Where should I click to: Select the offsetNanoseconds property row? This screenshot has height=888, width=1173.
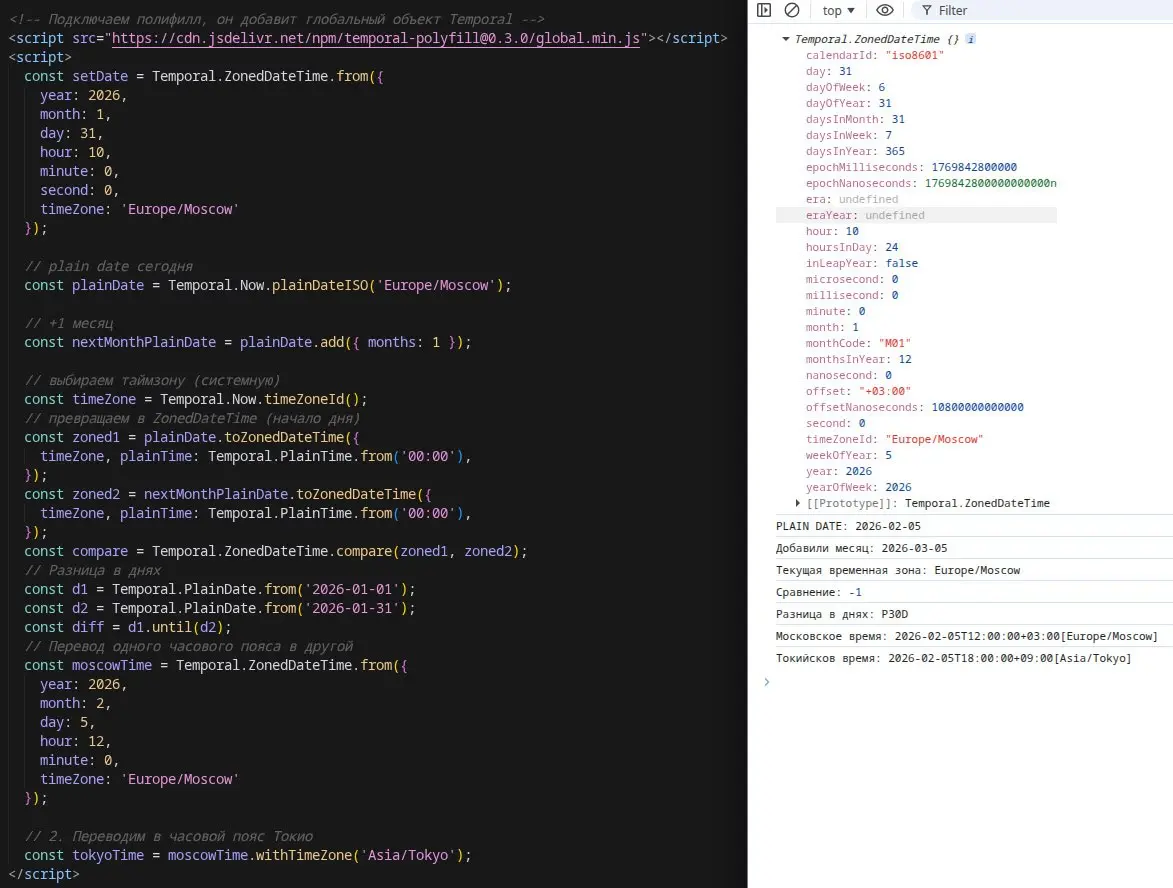[x=915, y=408]
